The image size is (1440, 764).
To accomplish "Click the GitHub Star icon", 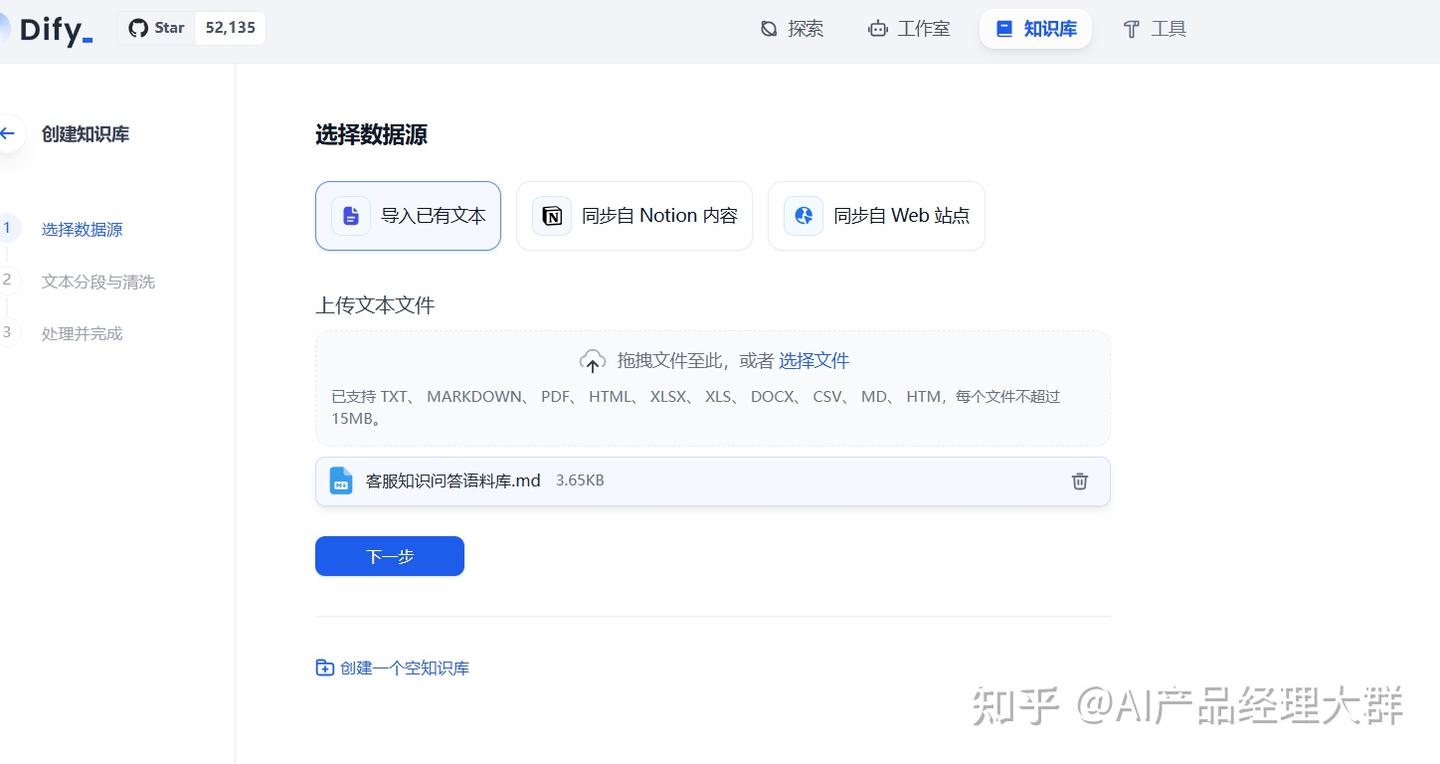I will click(138, 28).
